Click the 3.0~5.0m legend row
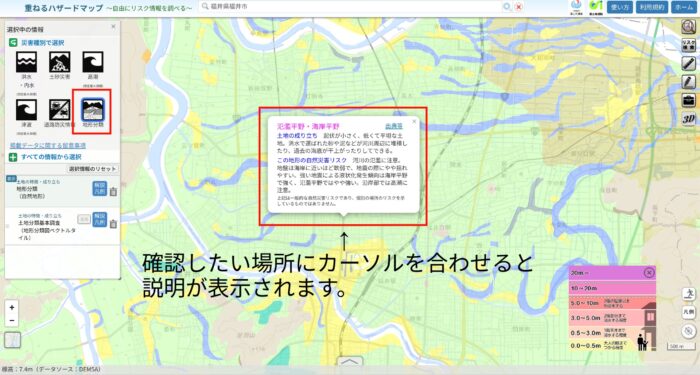This screenshot has width=700, height=375. (612, 318)
